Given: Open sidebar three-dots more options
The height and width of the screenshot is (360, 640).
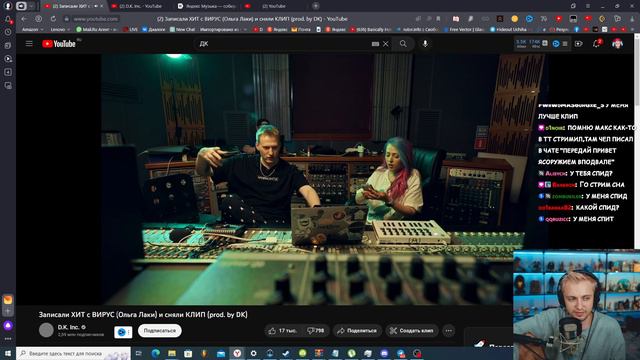Looking at the screenshot, I should coord(8,339).
